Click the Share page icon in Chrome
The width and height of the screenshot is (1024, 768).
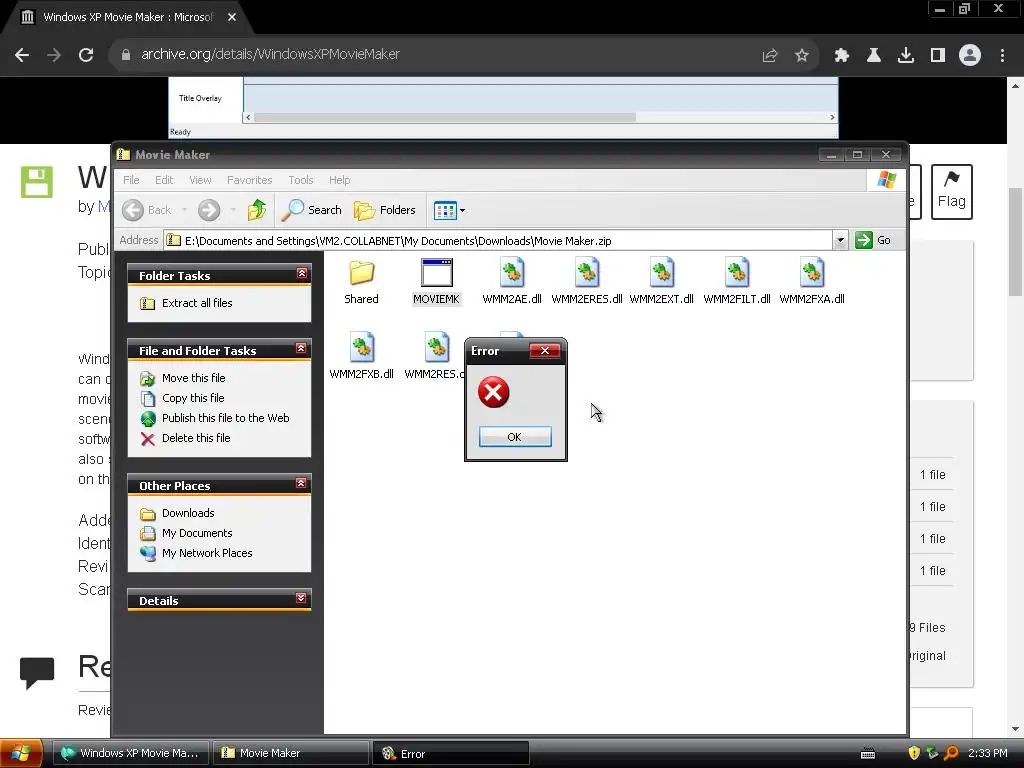pyautogui.click(x=770, y=55)
